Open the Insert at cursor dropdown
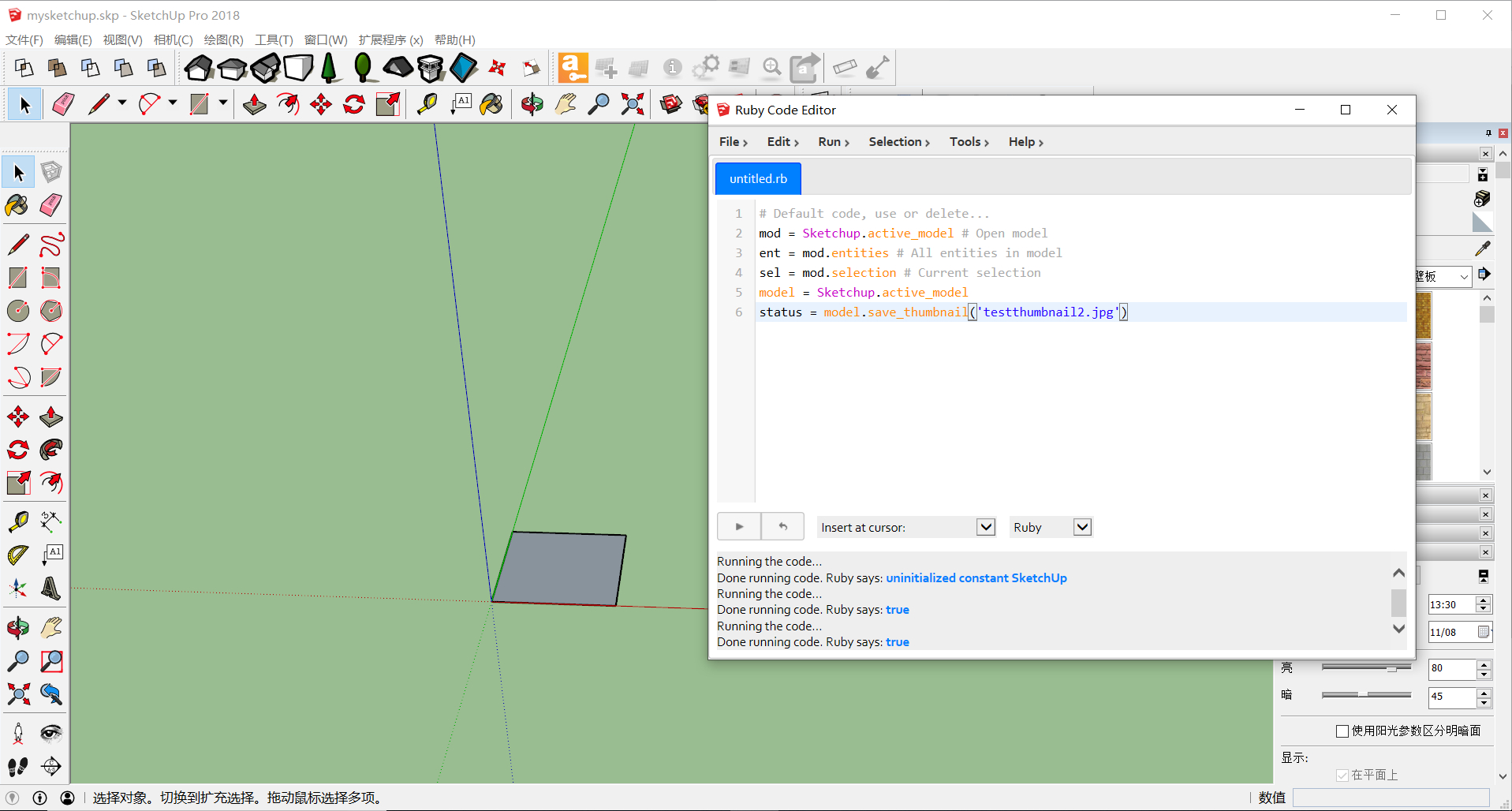The height and width of the screenshot is (811, 1512). 986,527
